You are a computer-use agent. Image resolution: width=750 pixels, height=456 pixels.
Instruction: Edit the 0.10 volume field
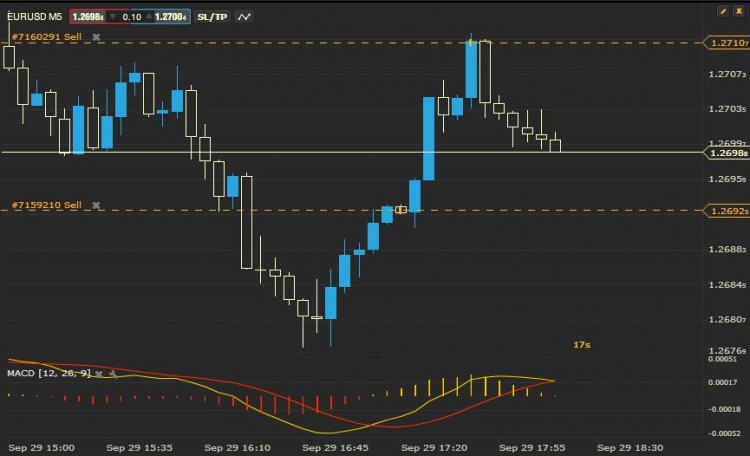point(131,17)
